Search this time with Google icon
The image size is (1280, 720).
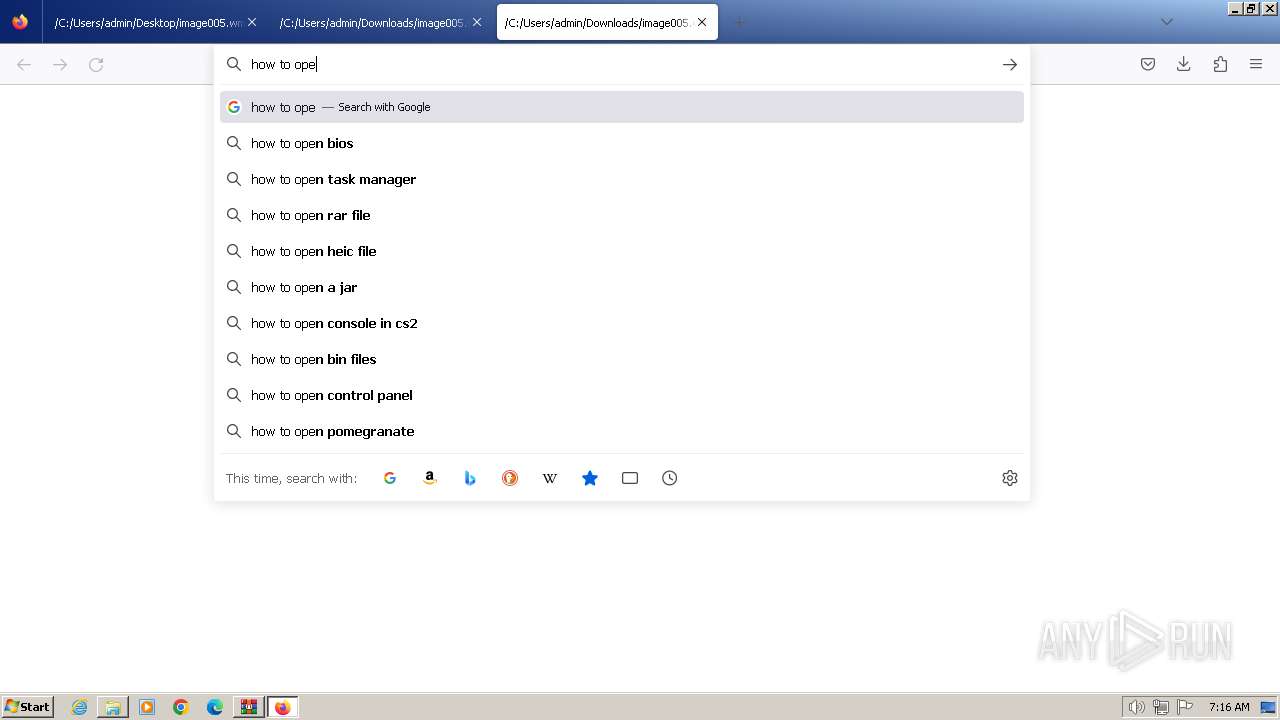tap(390, 478)
